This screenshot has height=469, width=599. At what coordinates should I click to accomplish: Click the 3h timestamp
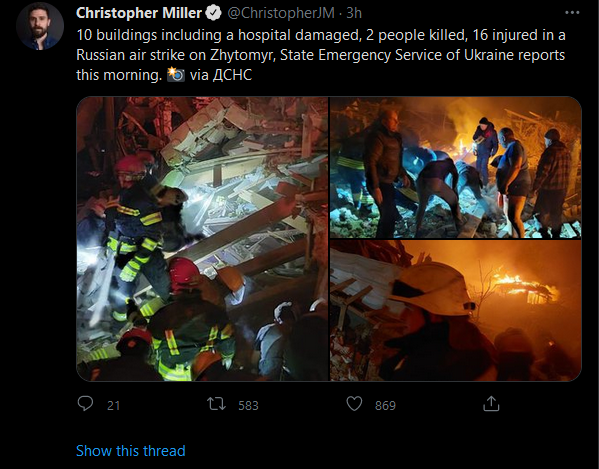pyautogui.click(x=354, y=13)
